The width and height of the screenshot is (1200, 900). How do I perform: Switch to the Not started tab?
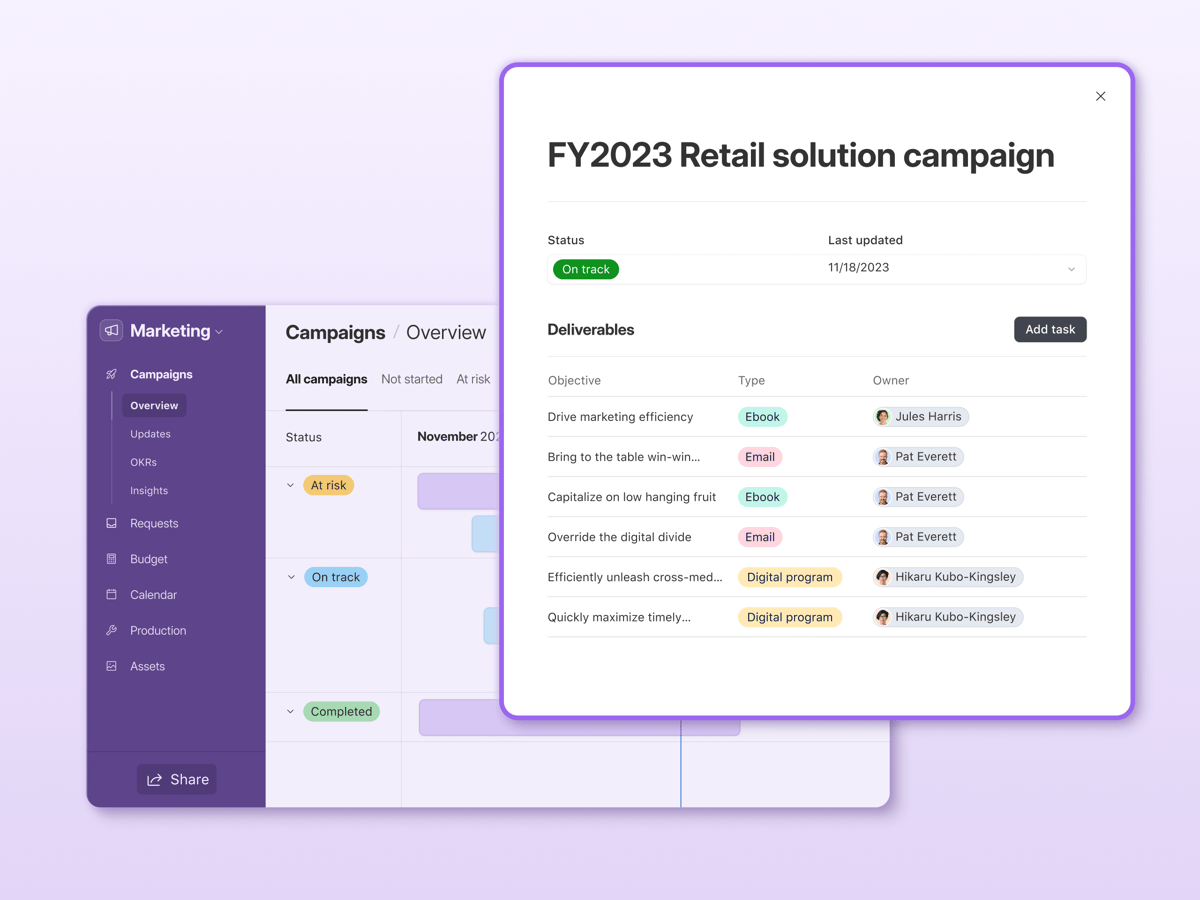point(411,379)
